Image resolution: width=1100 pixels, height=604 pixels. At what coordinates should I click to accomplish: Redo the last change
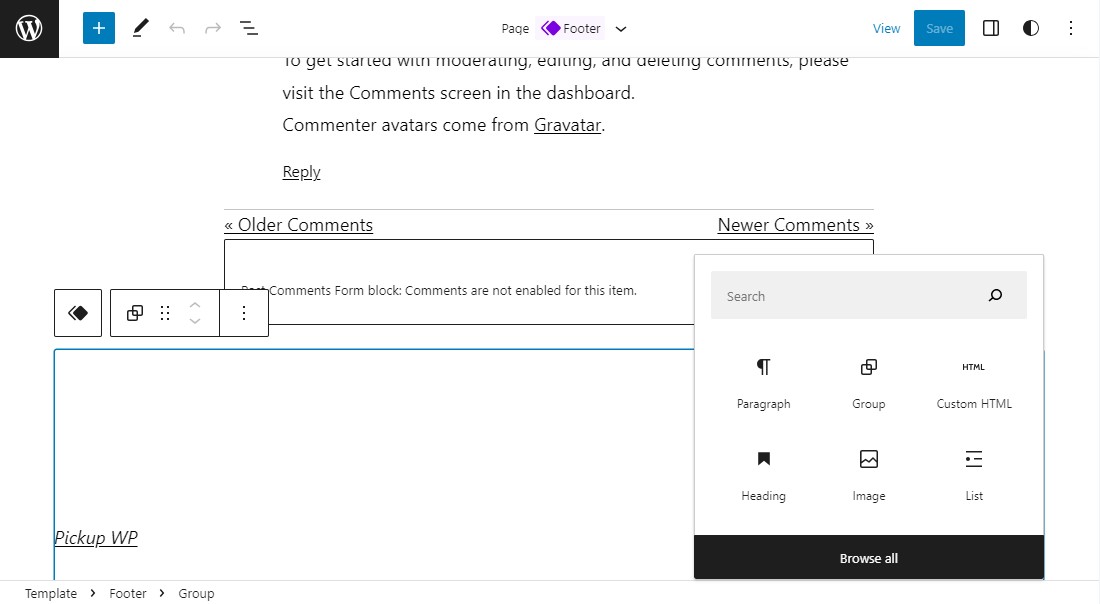coord(213,28)
